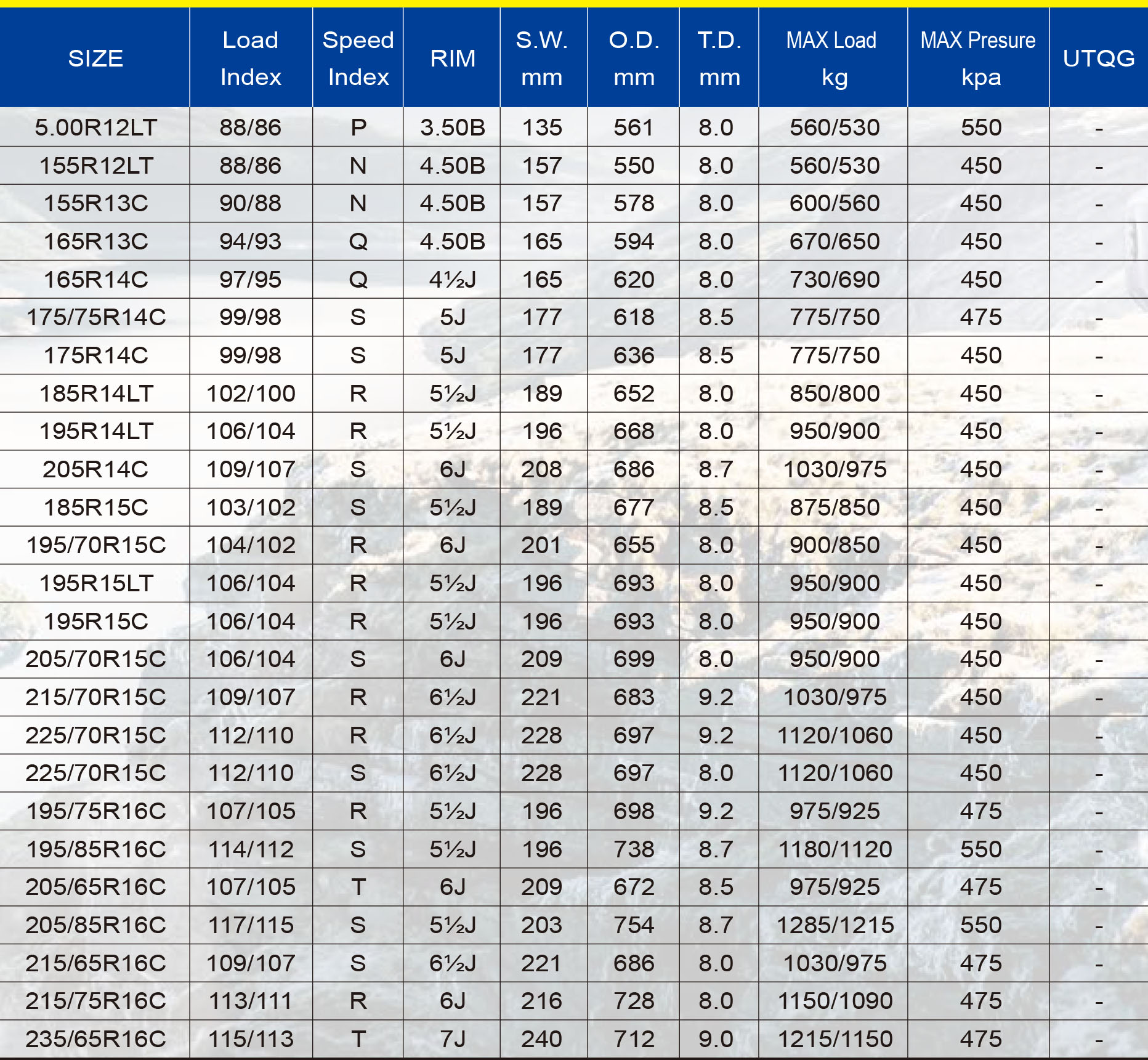The image size is (1148, 1060).
Task: Select the 215/75R16C size cell
Action: (96, 1001)
